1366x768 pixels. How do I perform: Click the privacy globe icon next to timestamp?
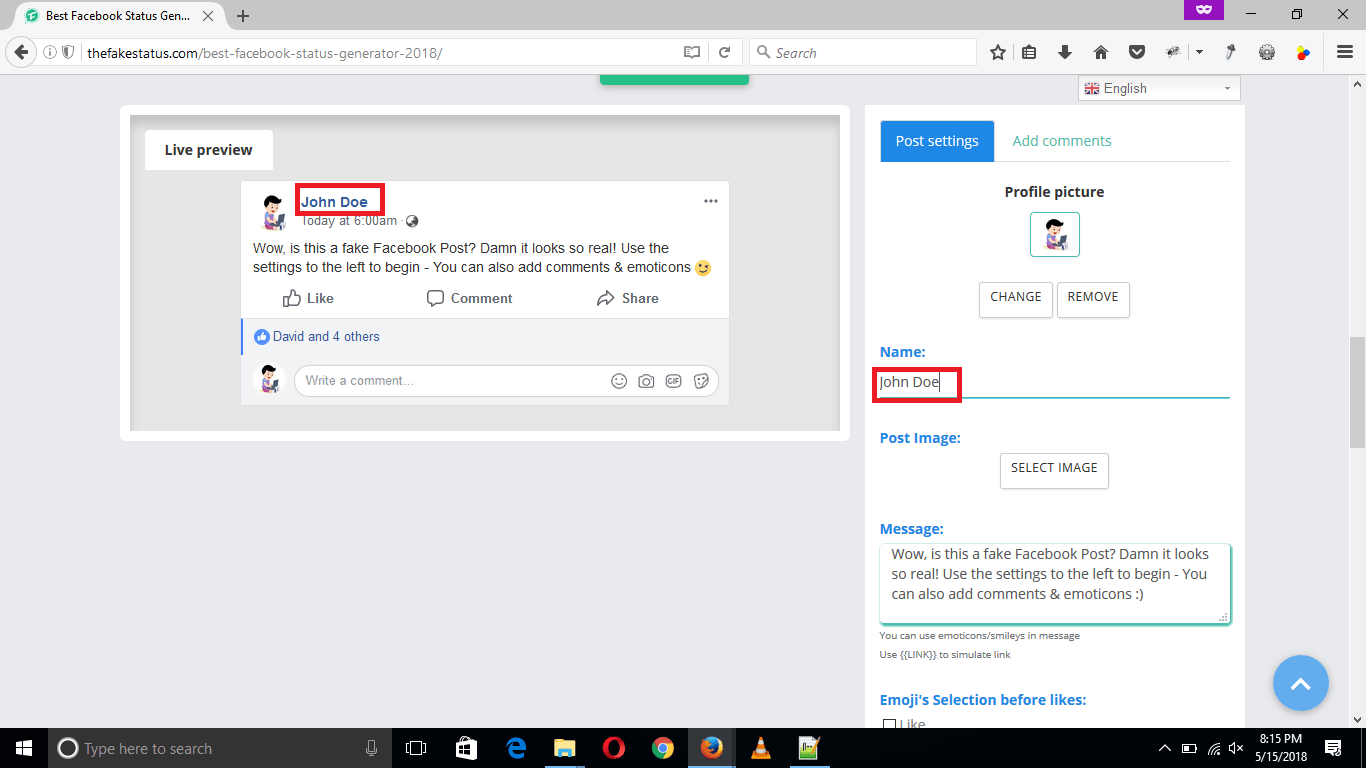[x=412, y=220]
